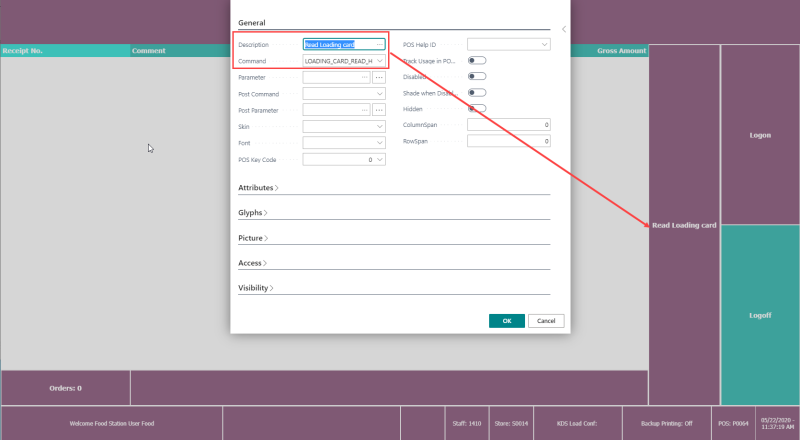Click the ellipsis inside the Description field
800x440 pixels.
click(380, 45)
